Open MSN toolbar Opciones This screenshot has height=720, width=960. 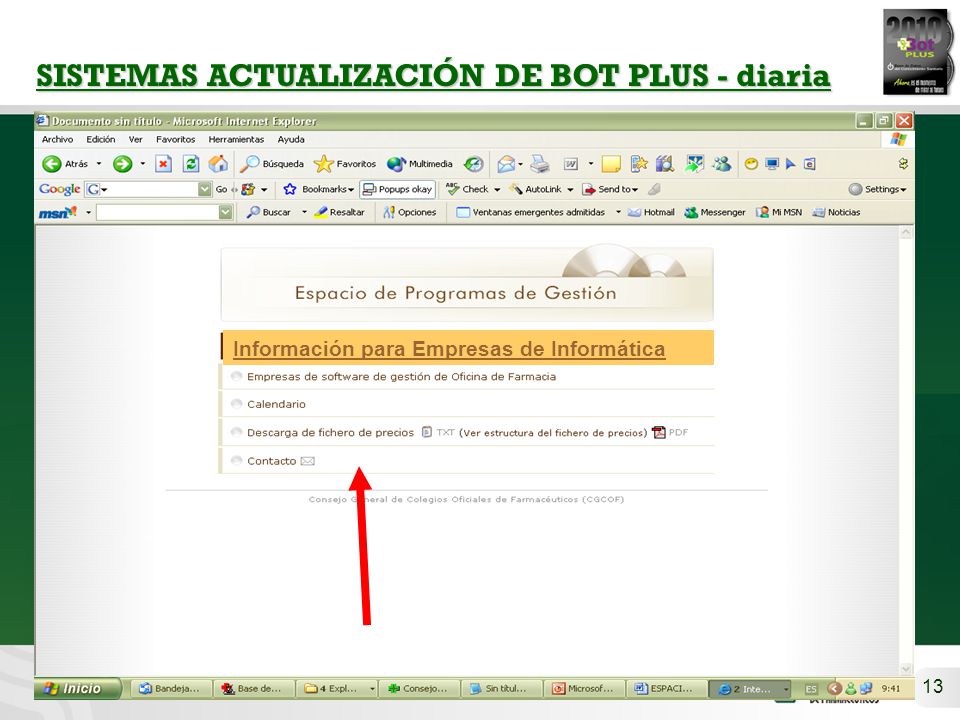(x=410, y=212)
